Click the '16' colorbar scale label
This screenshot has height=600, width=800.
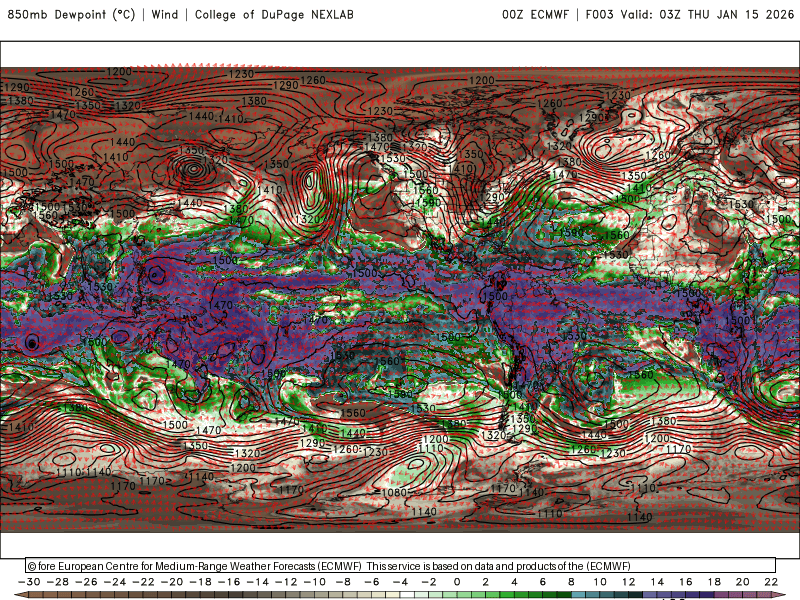(686, 582)
